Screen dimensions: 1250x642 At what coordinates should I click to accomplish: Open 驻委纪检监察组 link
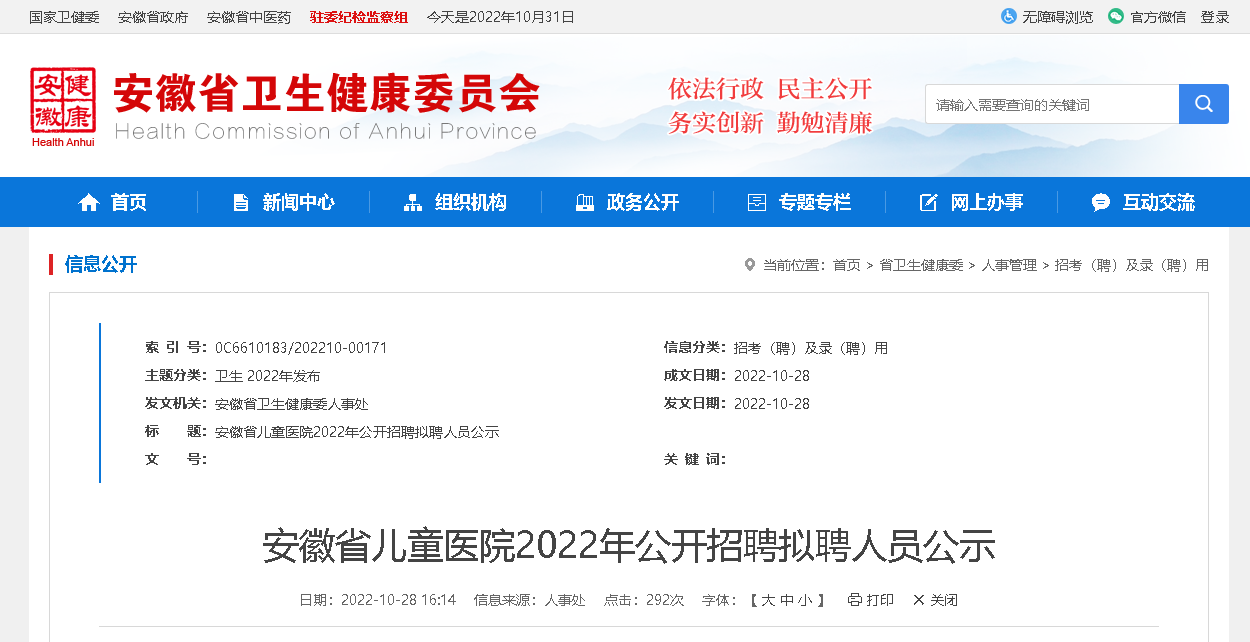tap(359, 17)
